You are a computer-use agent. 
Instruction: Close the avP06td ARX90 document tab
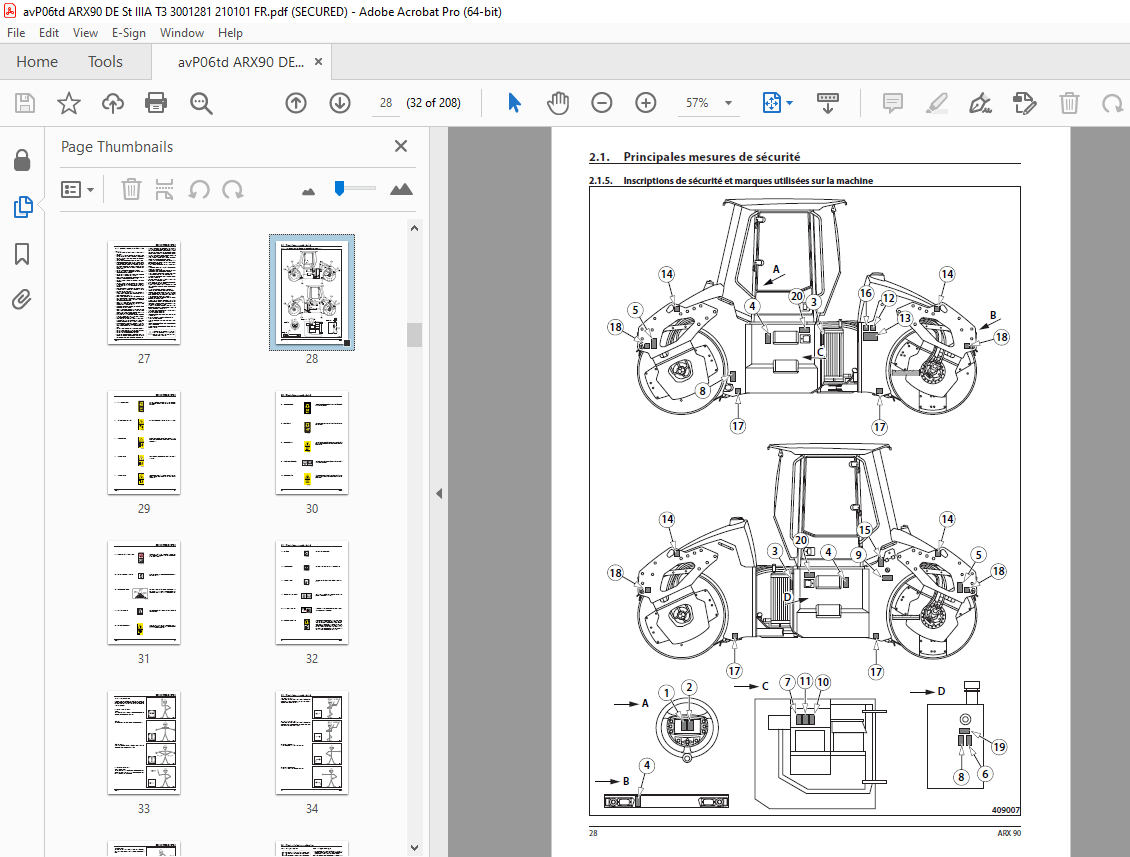point(319,62)
